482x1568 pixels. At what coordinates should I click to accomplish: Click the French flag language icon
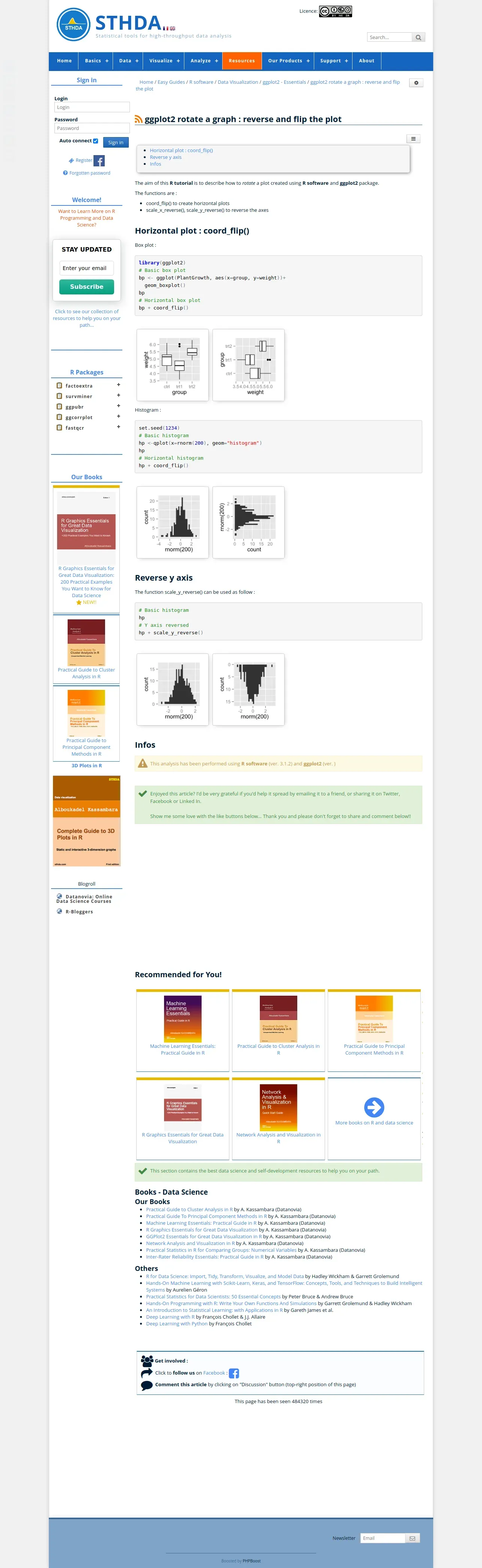click(166, 28)
